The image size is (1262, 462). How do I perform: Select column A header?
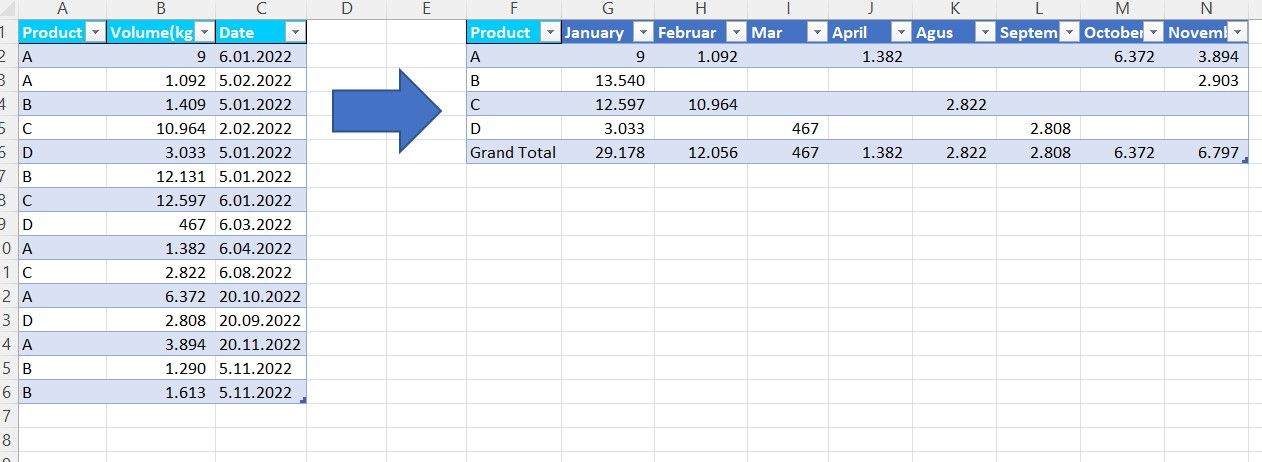[x=62, y=9]
